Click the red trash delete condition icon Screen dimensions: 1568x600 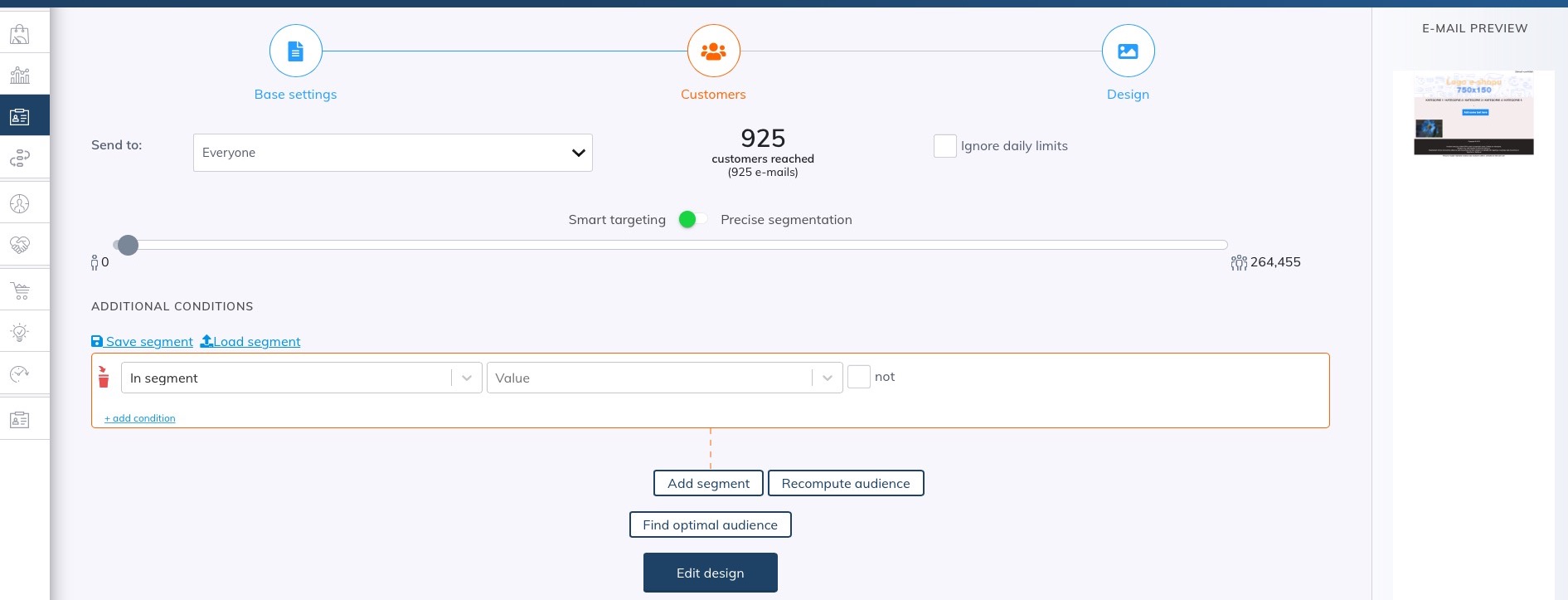tap(103, 378)
